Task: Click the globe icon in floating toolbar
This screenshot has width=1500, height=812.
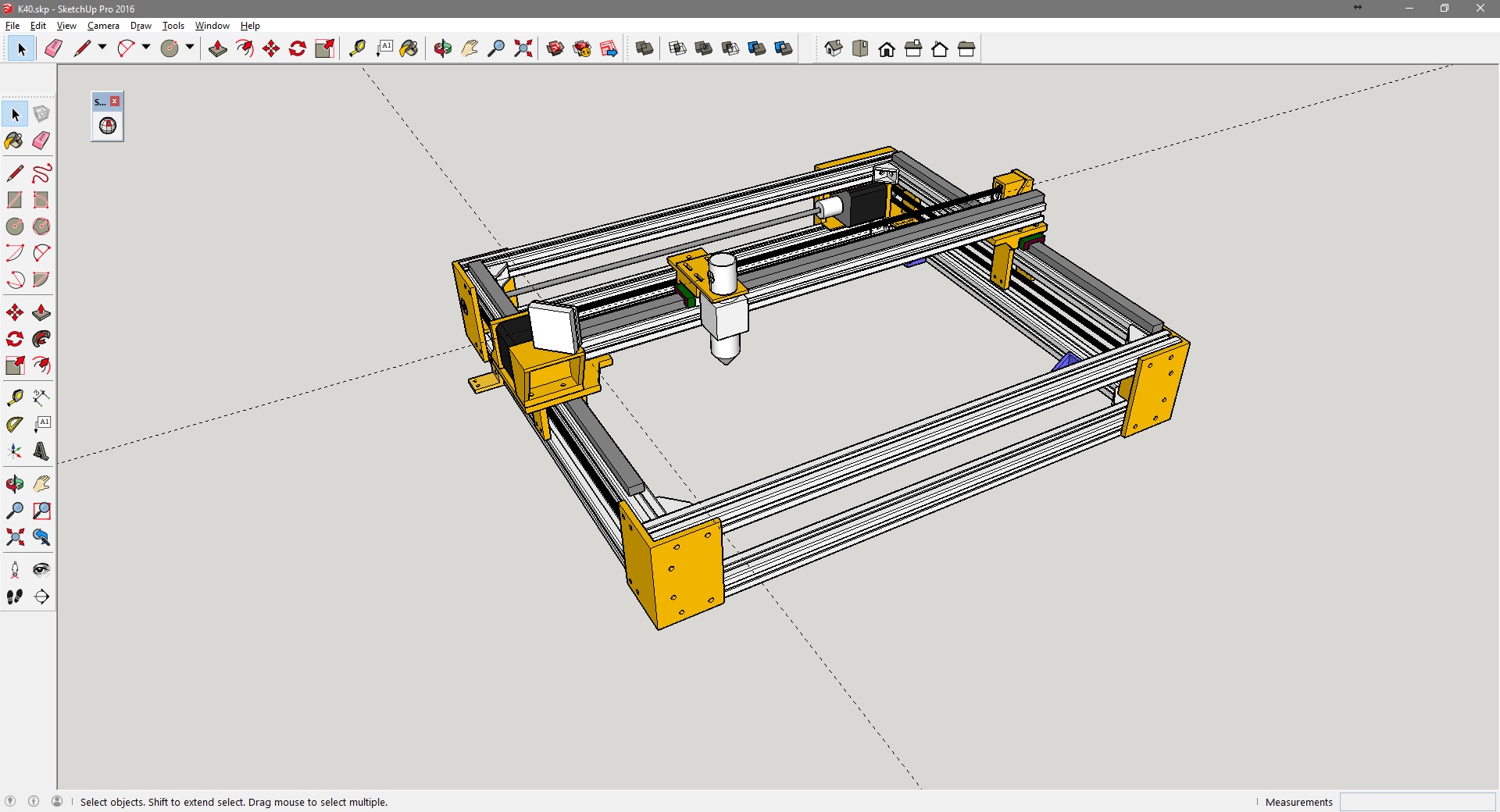Action: coord(108,126)
